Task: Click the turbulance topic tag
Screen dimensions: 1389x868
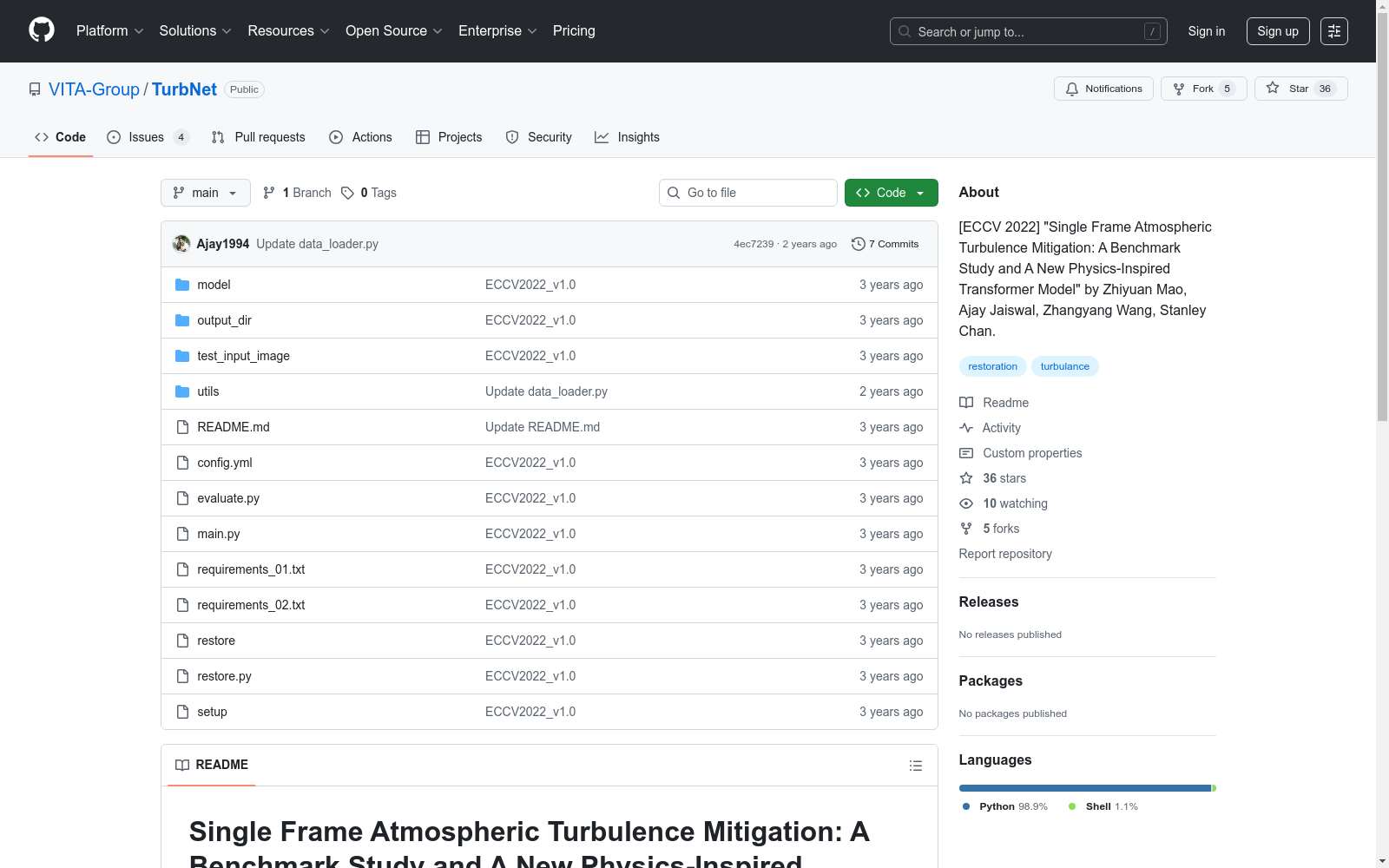Action: click(x=1064, y=366)
